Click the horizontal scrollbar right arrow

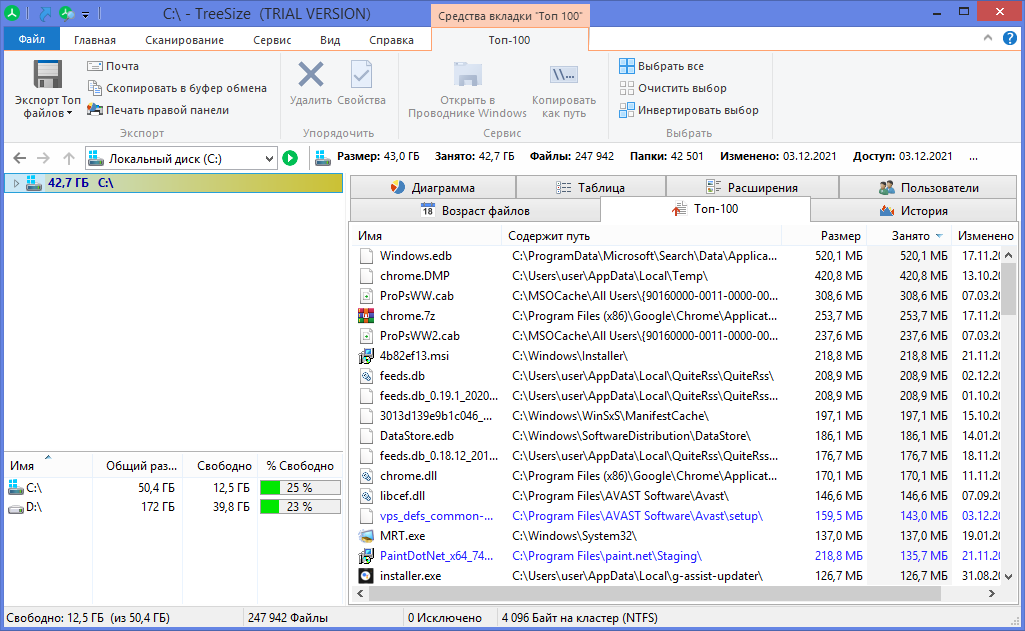click(992, 594)
